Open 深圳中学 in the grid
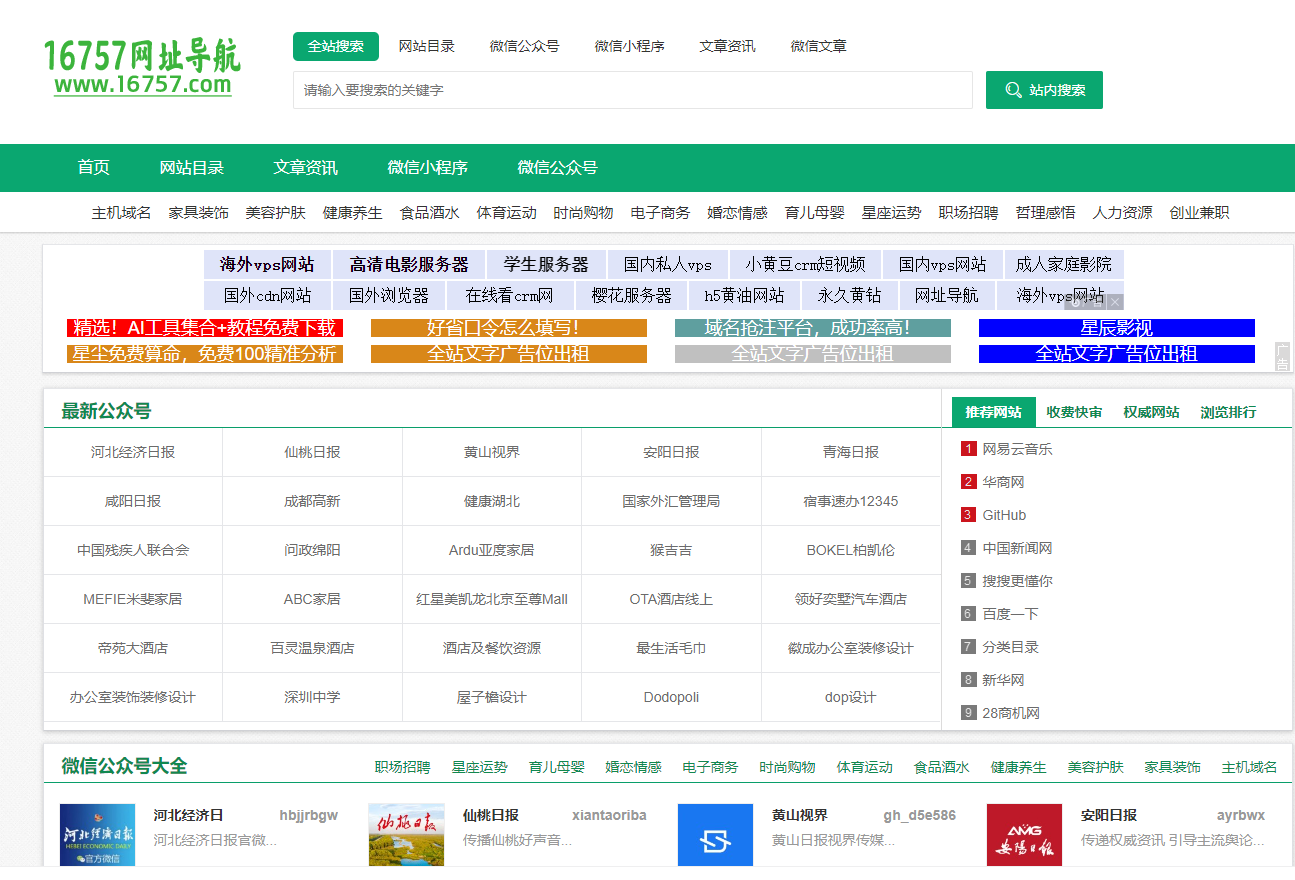The height and width of the screenshot is (880, 1295). click(312, 697)
